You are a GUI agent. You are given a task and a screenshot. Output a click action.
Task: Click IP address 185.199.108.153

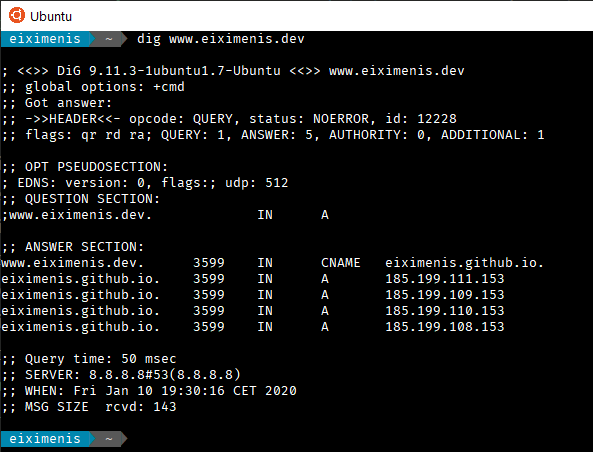point(445,327)
